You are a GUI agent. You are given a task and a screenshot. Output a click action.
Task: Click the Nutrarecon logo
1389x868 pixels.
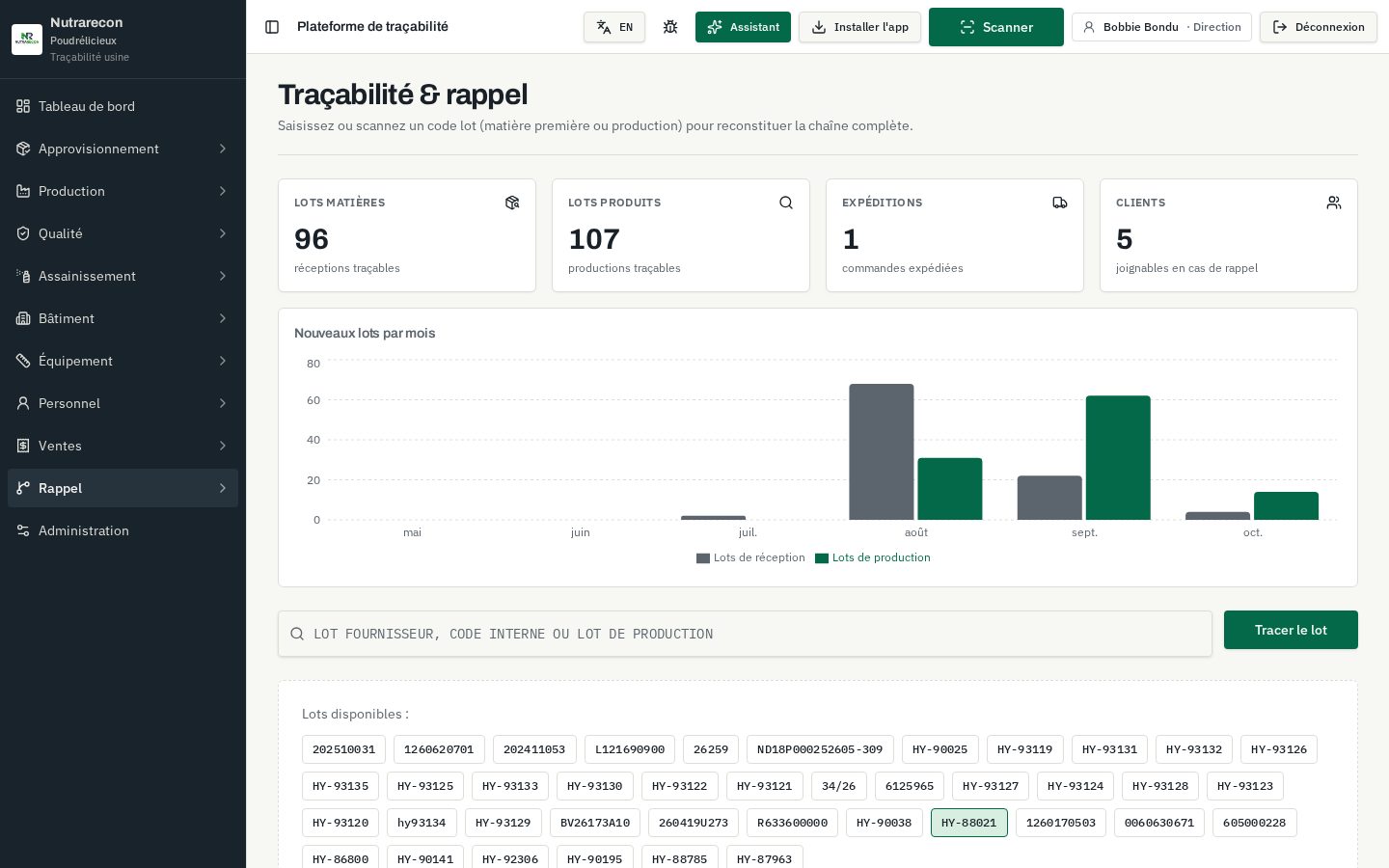pos(27,40)
